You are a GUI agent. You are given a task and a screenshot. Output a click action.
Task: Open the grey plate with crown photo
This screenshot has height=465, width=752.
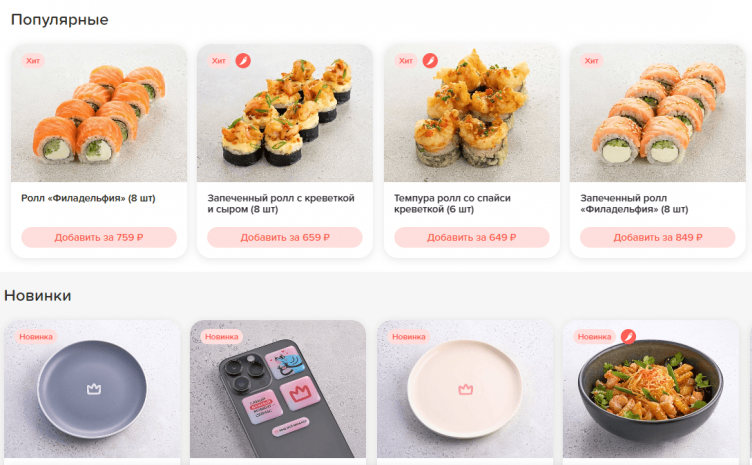click(92, 389)
